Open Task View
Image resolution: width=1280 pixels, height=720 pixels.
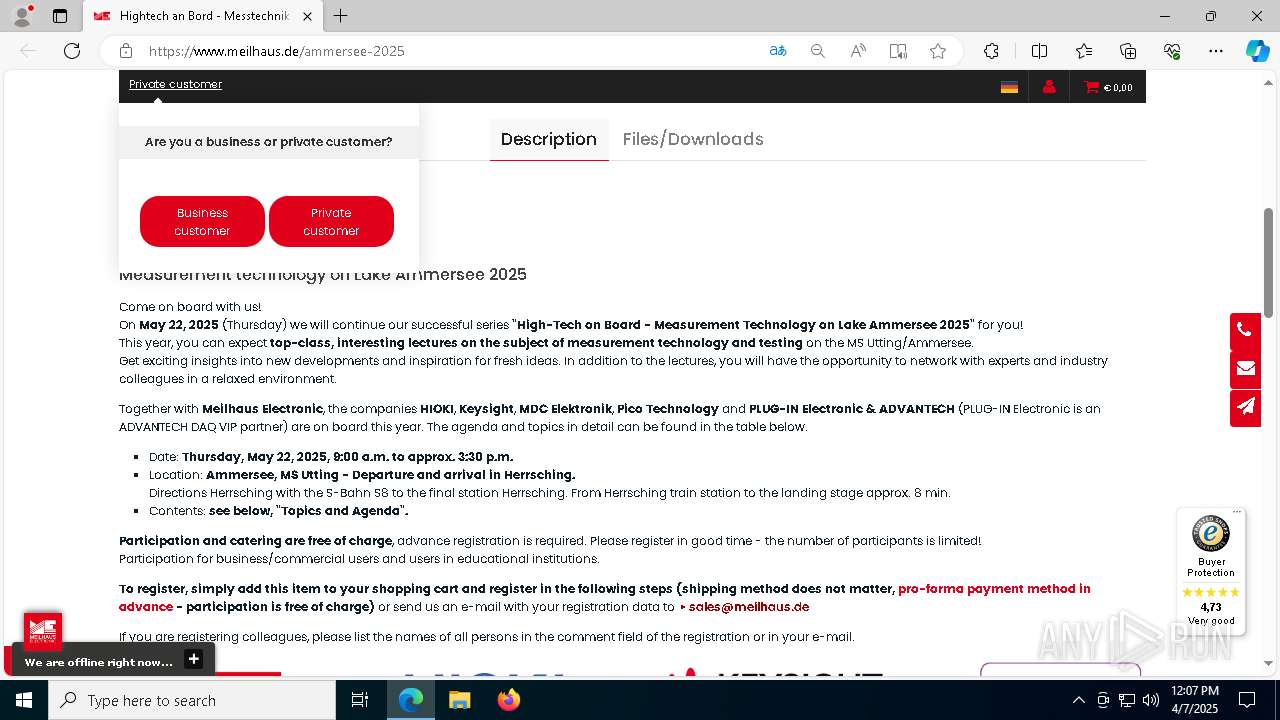click(x=360, y=700)
